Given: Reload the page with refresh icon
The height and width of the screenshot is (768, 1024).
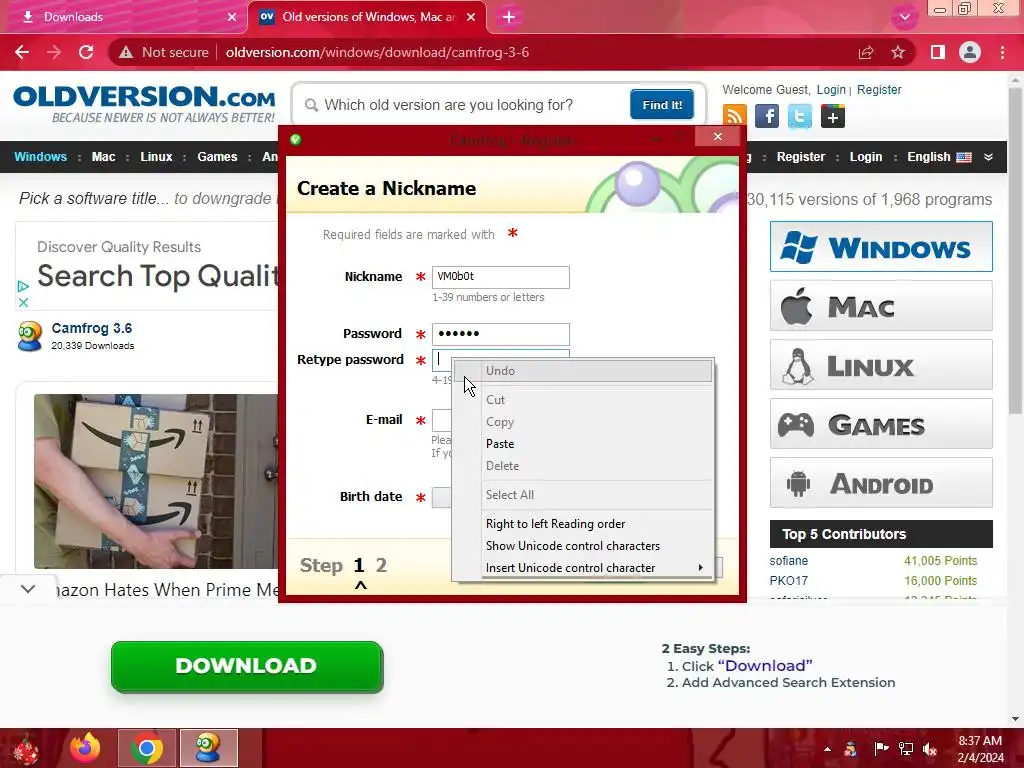Looking at the screenshot, I should pyautogui.click(x=86, y=52).
